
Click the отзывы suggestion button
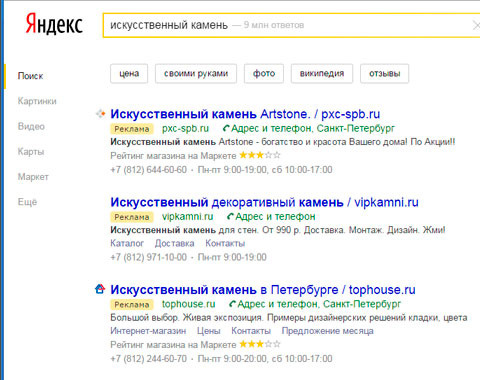tap(385, 73)
